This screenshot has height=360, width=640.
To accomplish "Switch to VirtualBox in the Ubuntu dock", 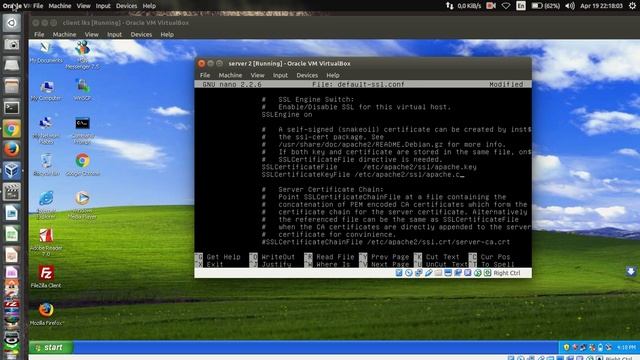I will 11,171.
